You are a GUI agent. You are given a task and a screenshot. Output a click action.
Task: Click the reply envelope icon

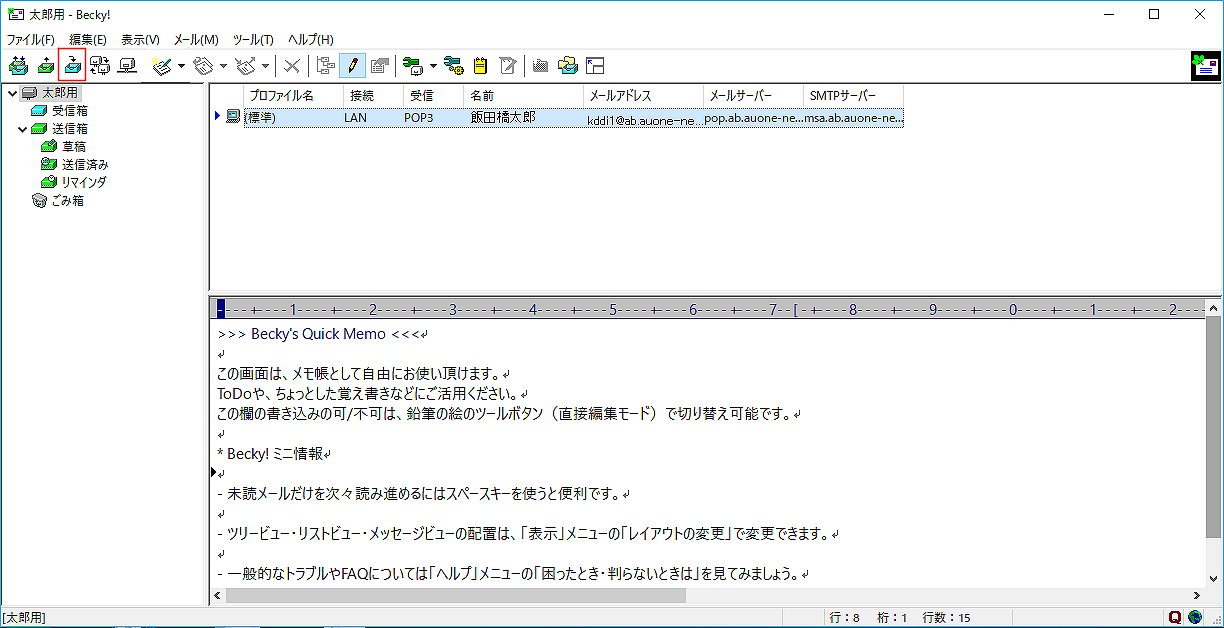(204, 66)
